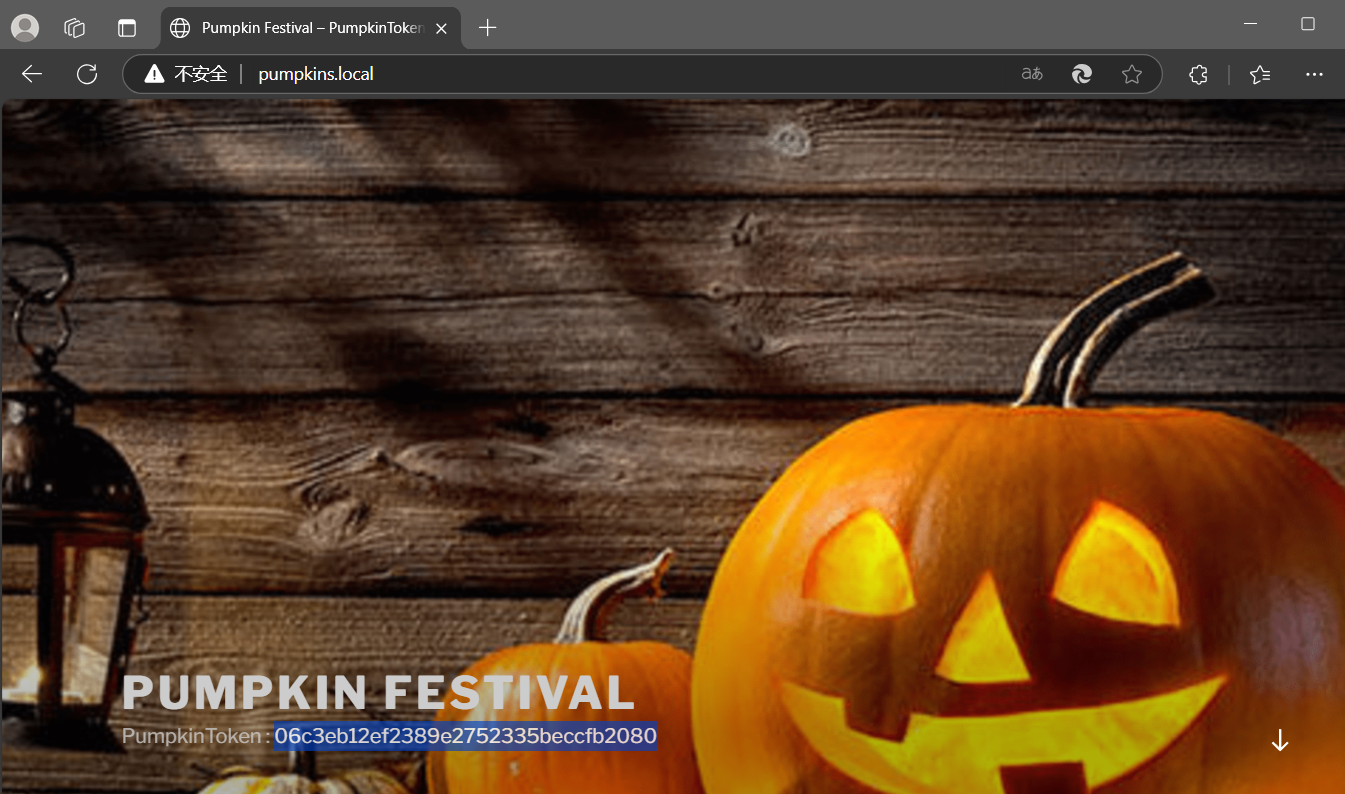1345x794 pixels.
Task: Click the highlighted token 06c3eb12ef2389e2752335beccfb2080
Action: click(466, 737)
